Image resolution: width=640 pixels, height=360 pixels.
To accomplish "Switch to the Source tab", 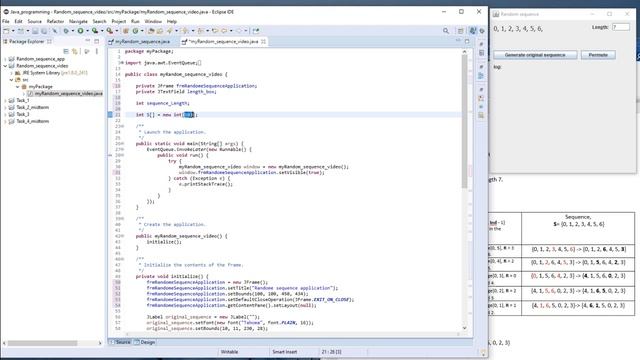I will pyautogui.click(x=120, y=342).
